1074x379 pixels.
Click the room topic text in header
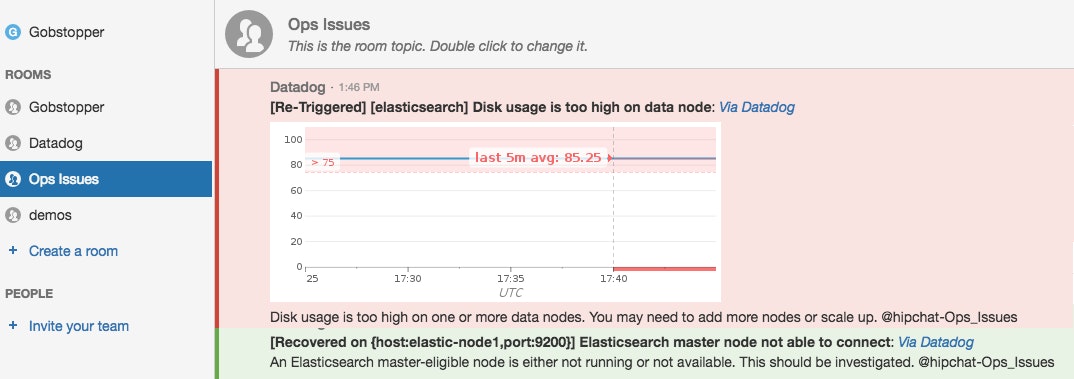pyautogui.click(x=438, y=47)
